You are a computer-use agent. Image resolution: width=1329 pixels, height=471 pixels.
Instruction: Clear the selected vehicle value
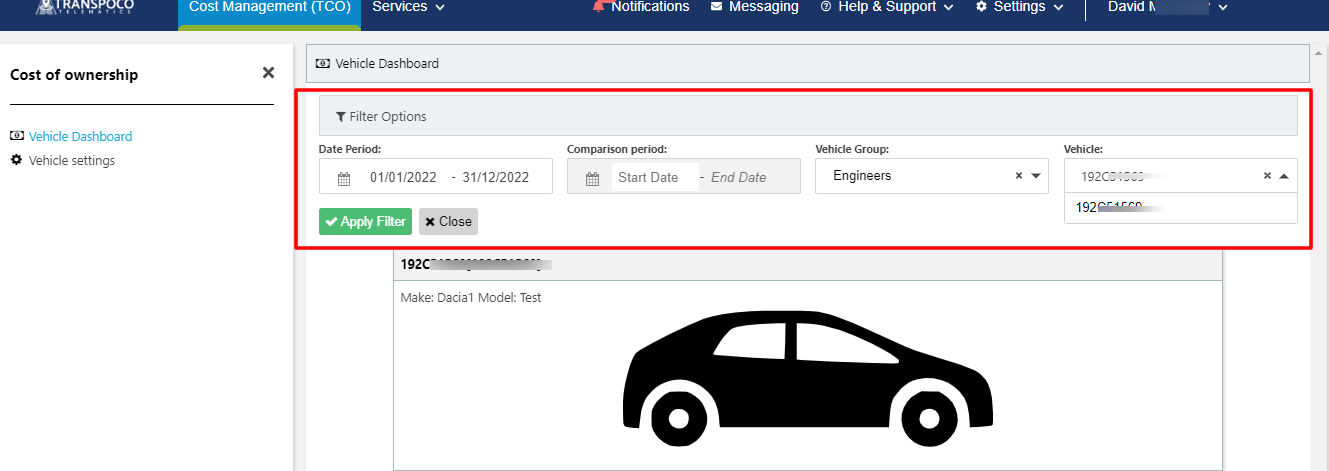(x=1267, y=176)
